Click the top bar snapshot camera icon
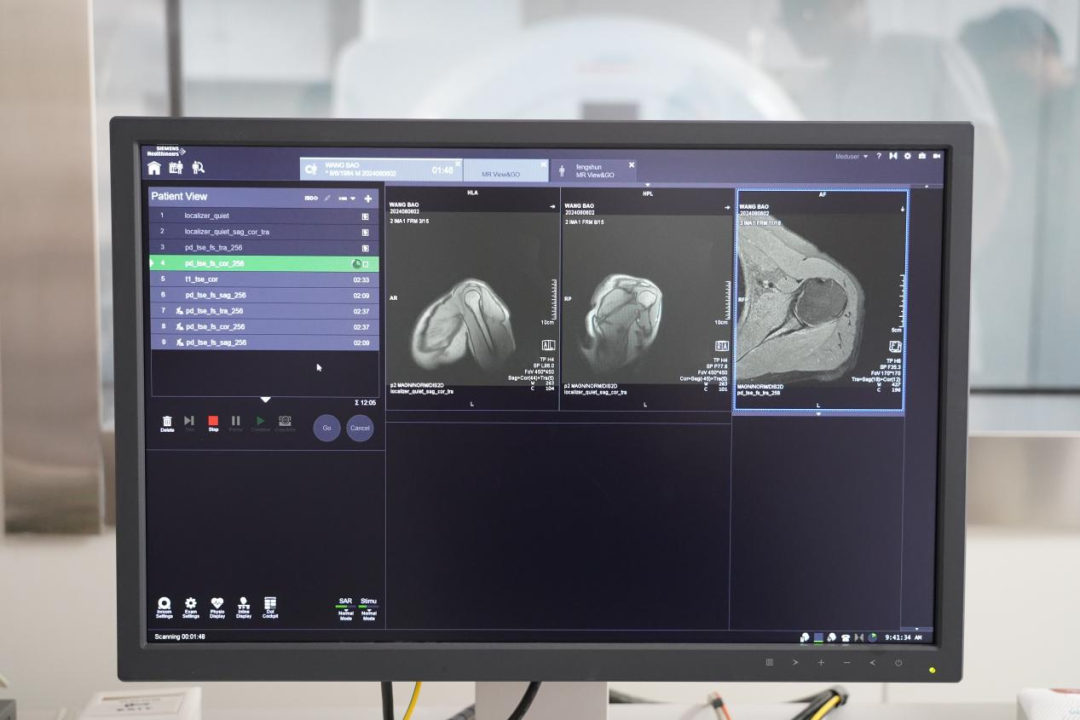 point(922,156)
